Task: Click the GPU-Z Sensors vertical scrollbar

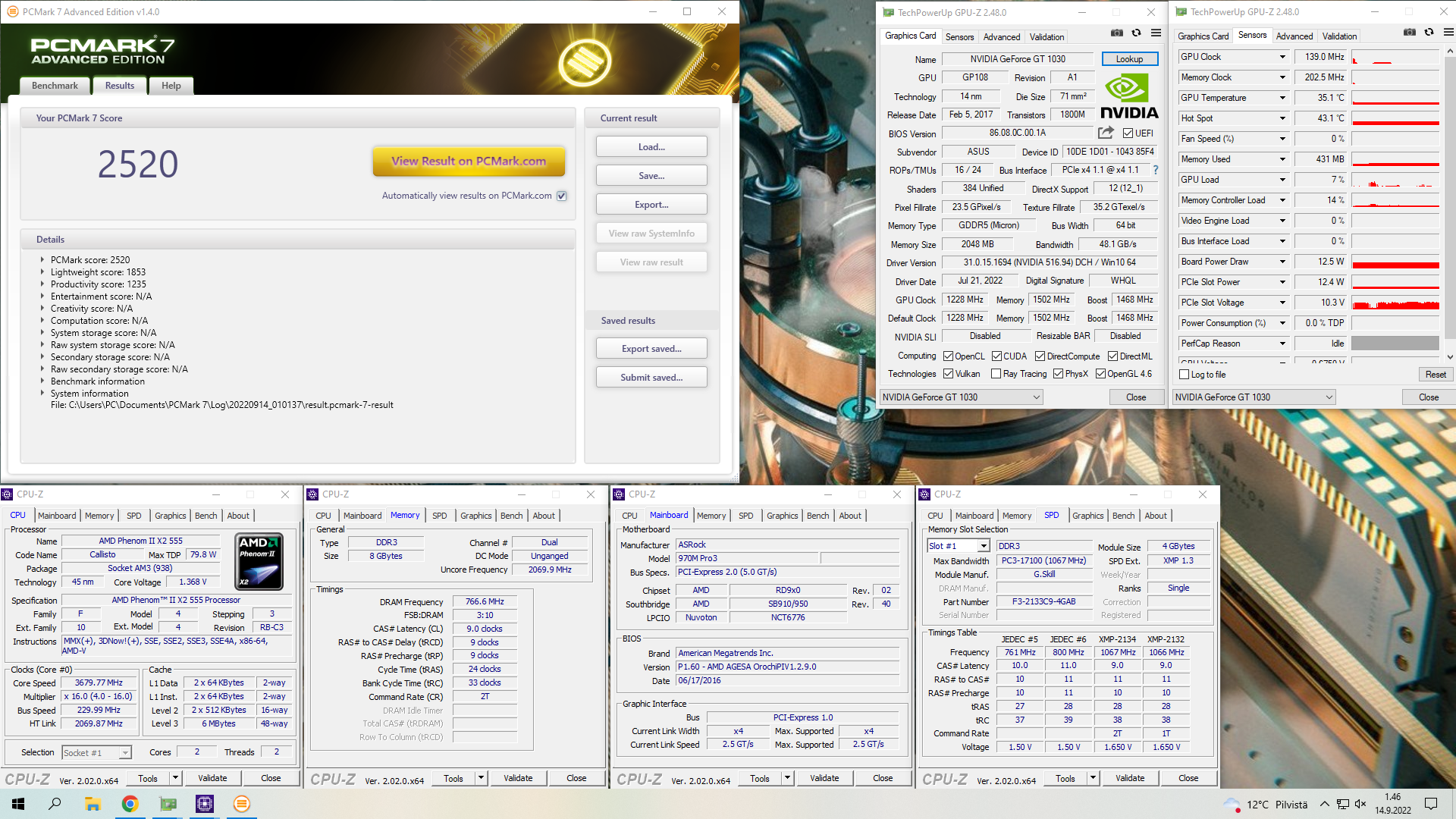Action: (x=1449, y=205)
